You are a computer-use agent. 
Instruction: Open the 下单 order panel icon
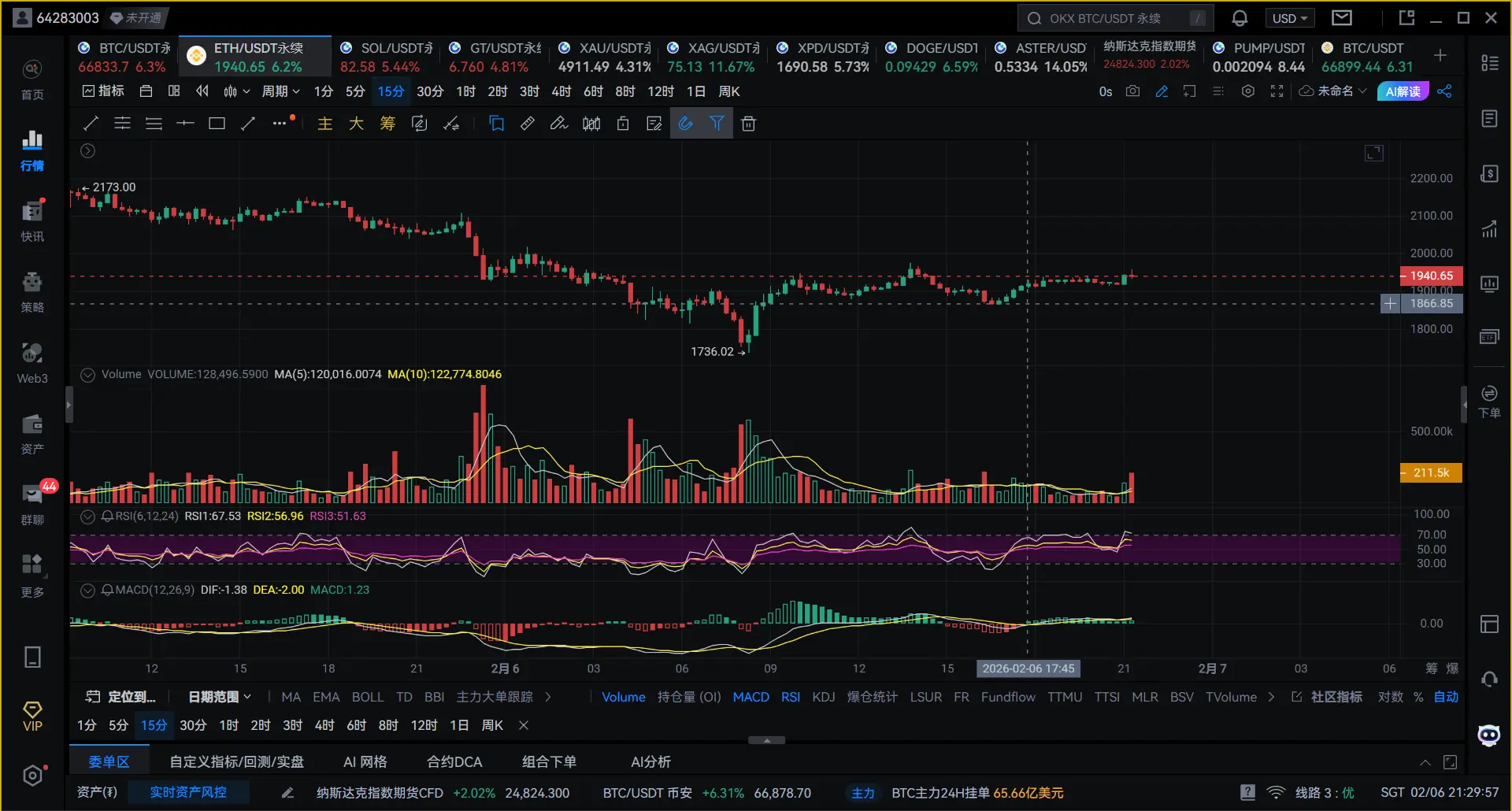[x=1489, y=402]
